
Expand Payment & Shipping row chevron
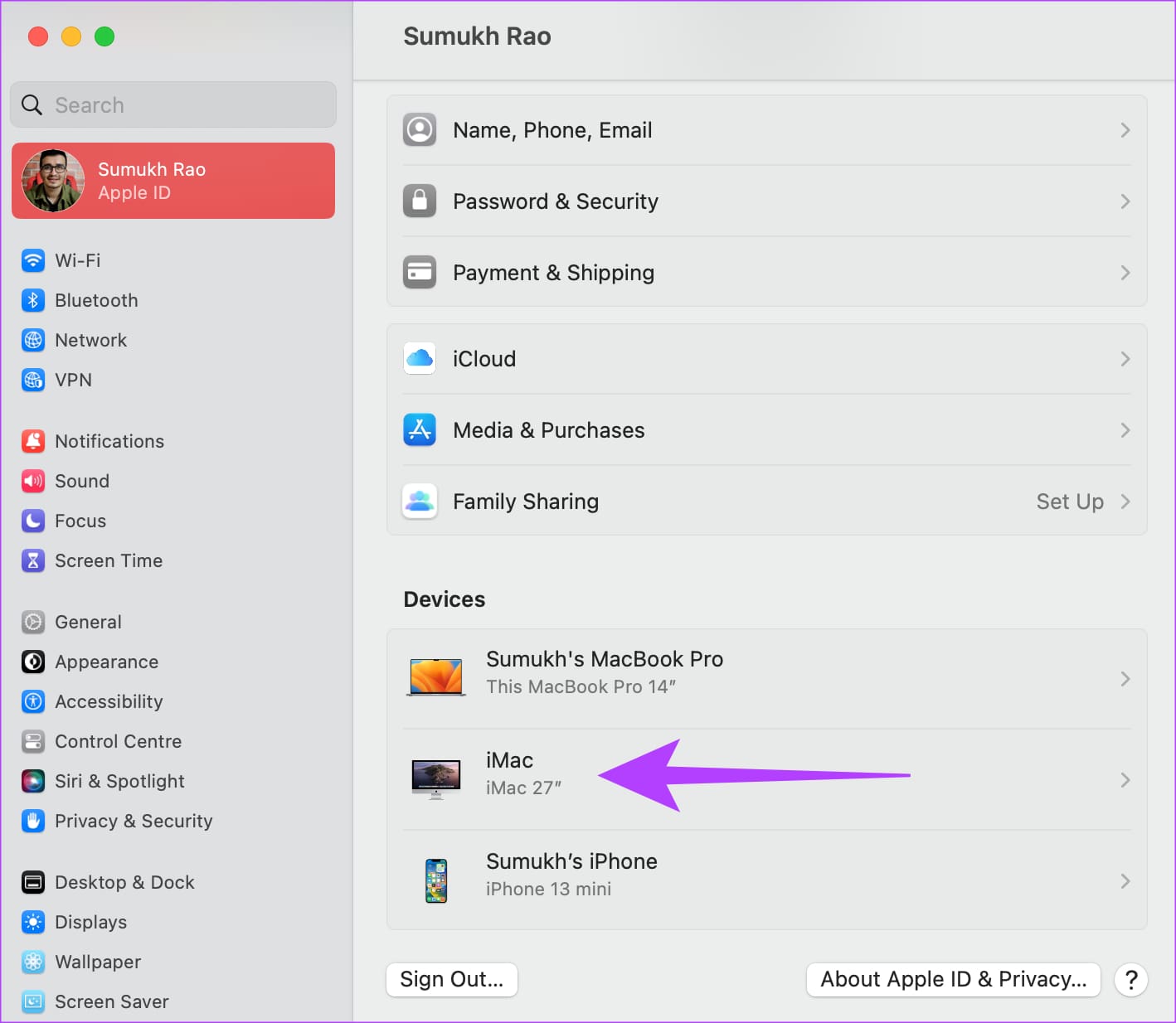click(1125, 273)
